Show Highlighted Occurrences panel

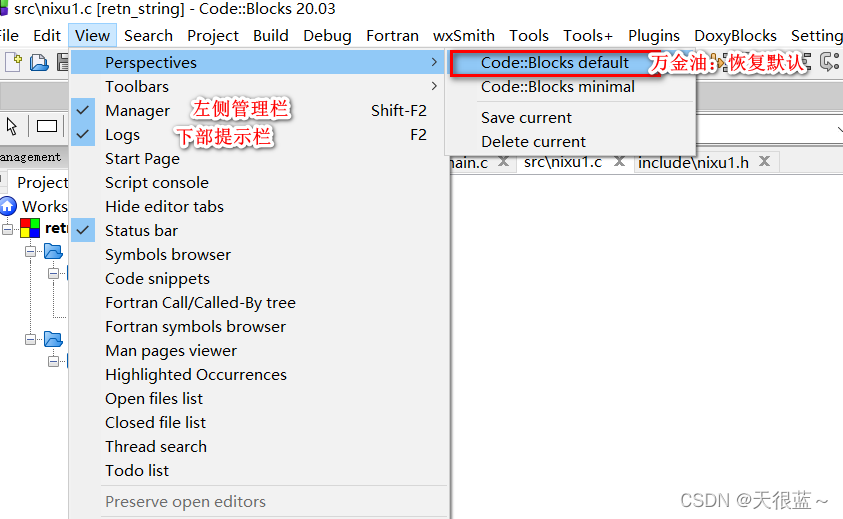(260, 374)
